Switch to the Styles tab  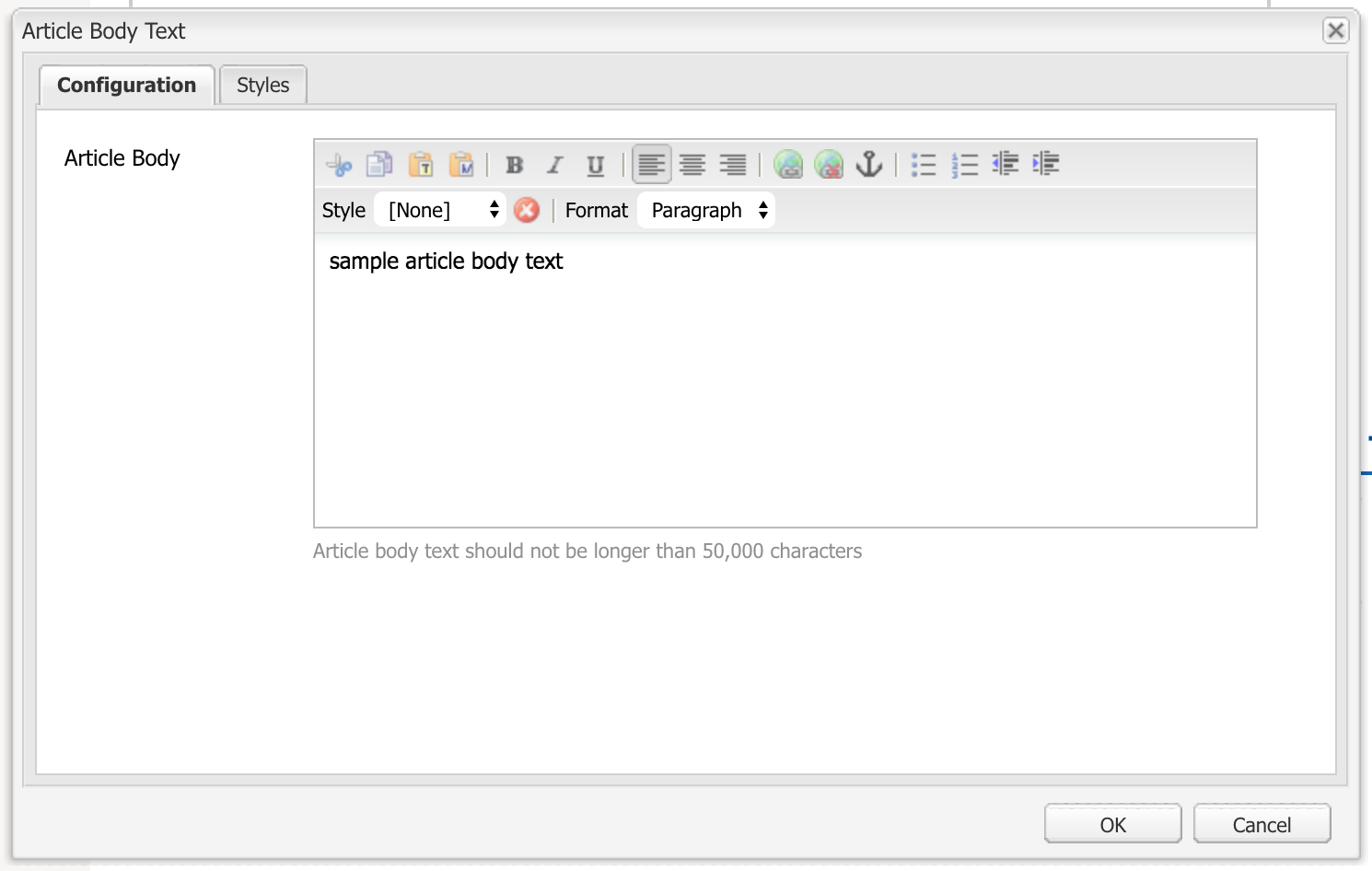[x=262, y=85]
